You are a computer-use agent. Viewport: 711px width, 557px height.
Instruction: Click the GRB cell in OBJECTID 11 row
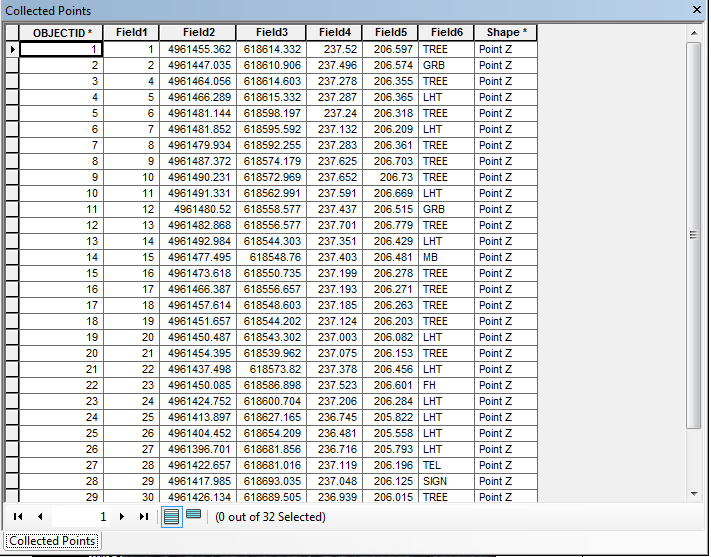tap(446, 209)
